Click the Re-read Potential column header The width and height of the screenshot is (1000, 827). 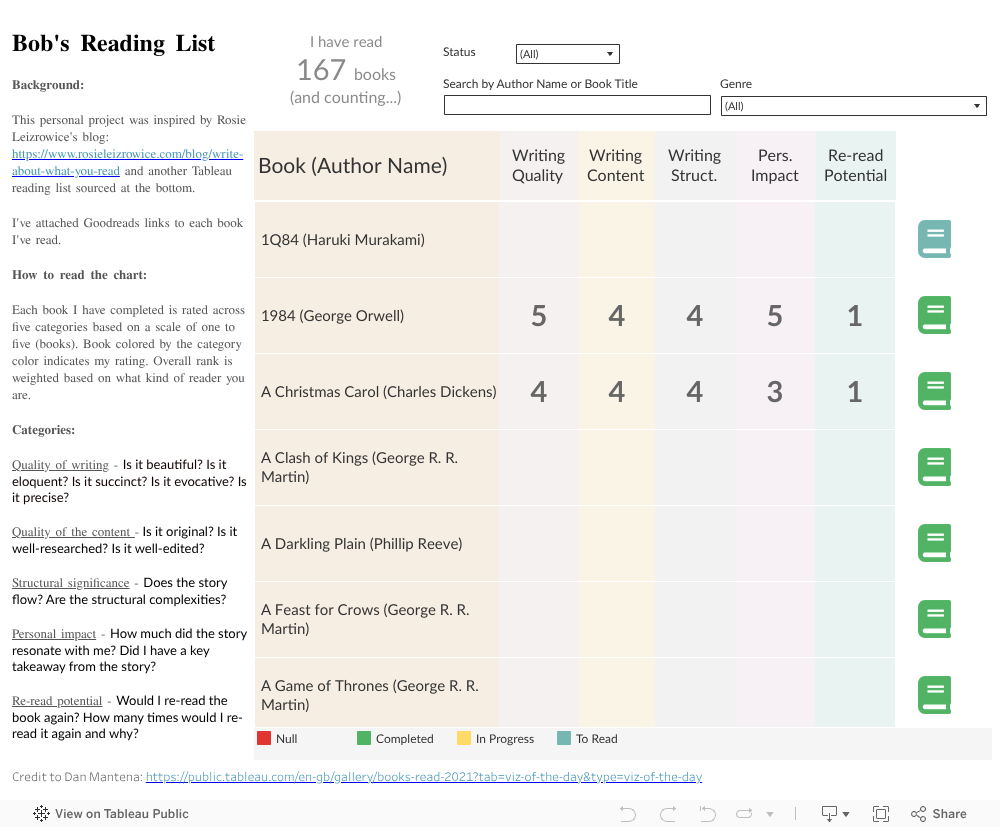[855, 166]
